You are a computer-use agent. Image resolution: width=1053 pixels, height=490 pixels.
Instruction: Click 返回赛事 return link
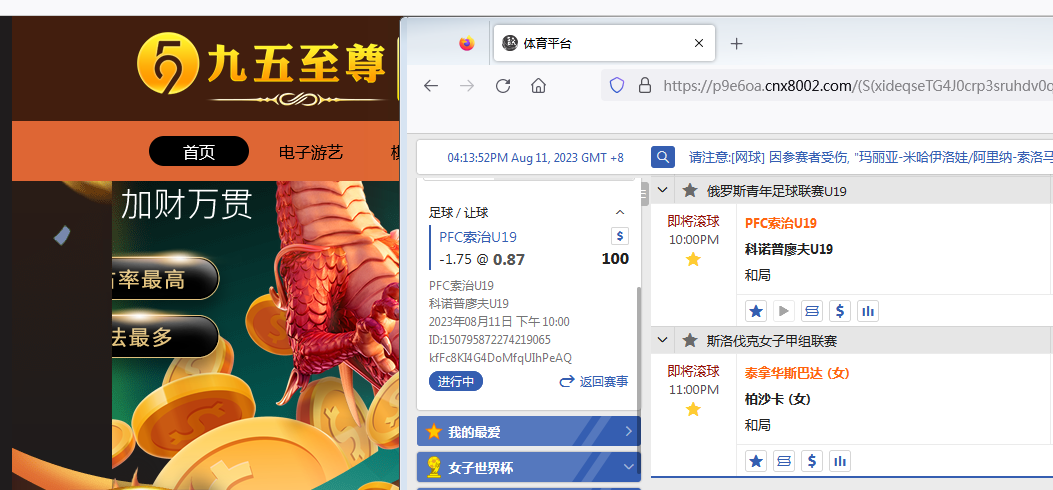pyautogui.click(x=594, y=381)
